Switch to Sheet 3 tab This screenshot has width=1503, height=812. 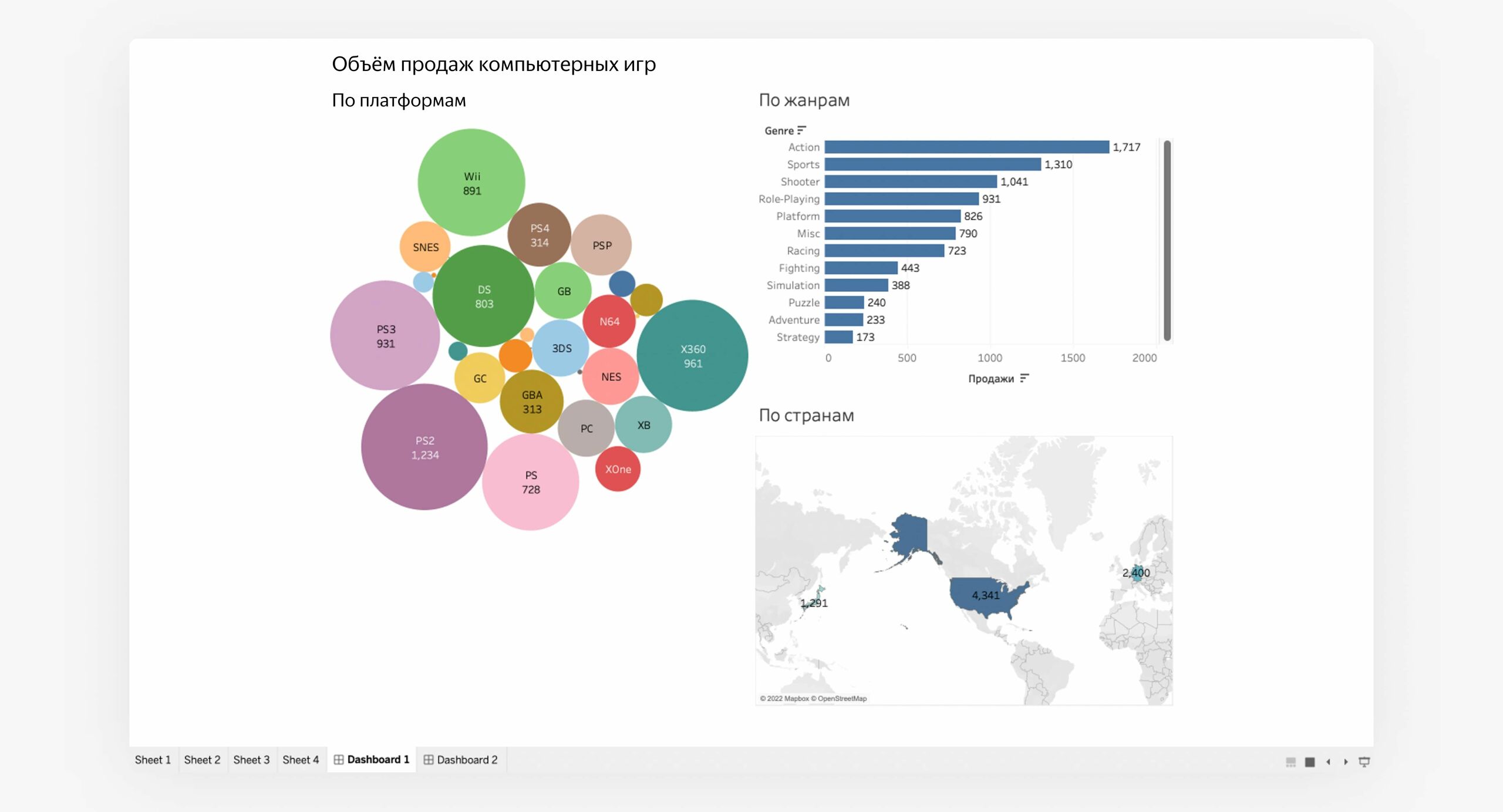coord(251,760)
